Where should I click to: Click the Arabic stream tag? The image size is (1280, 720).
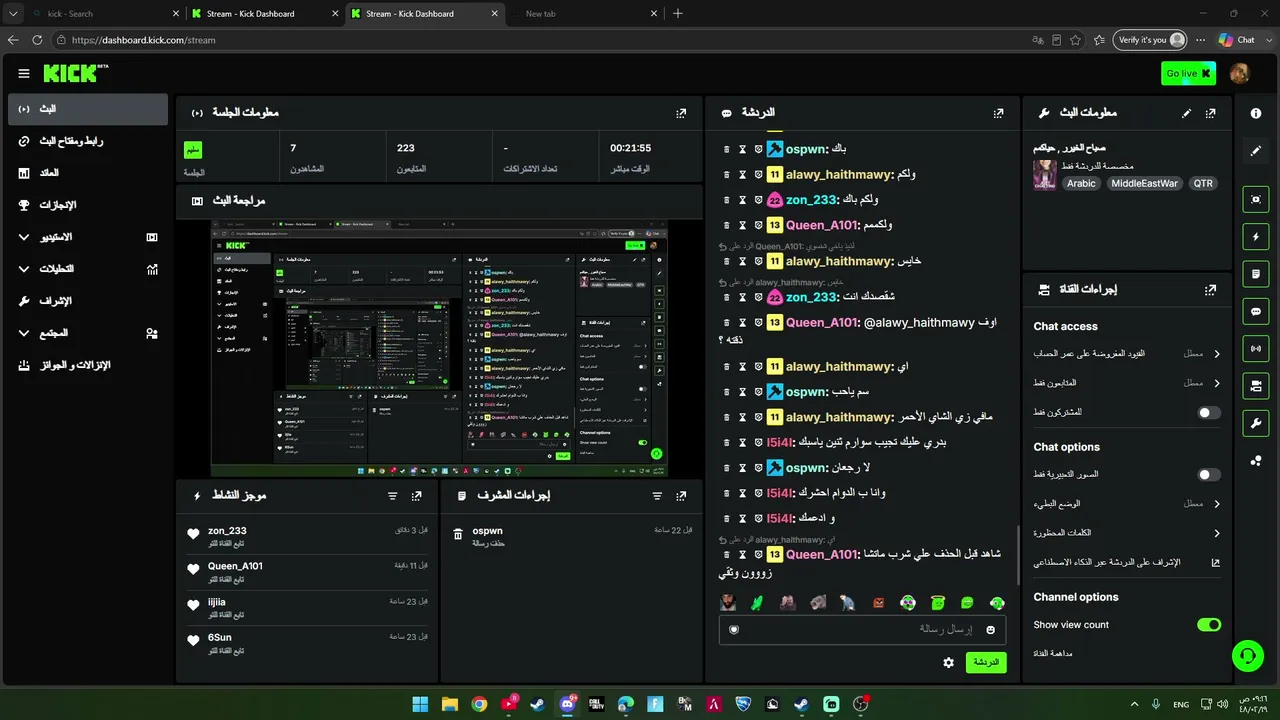click(1081, 184)
